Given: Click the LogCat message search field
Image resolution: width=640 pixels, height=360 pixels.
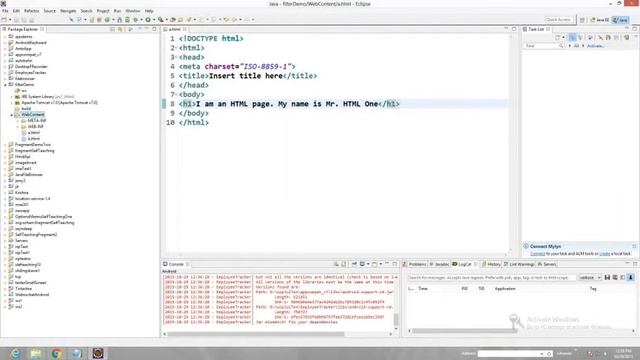Looking at the screenshot, I should 492,278.
